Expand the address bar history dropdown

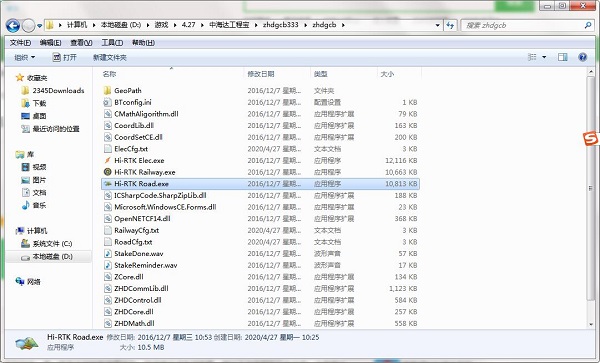tap(437, 25)
